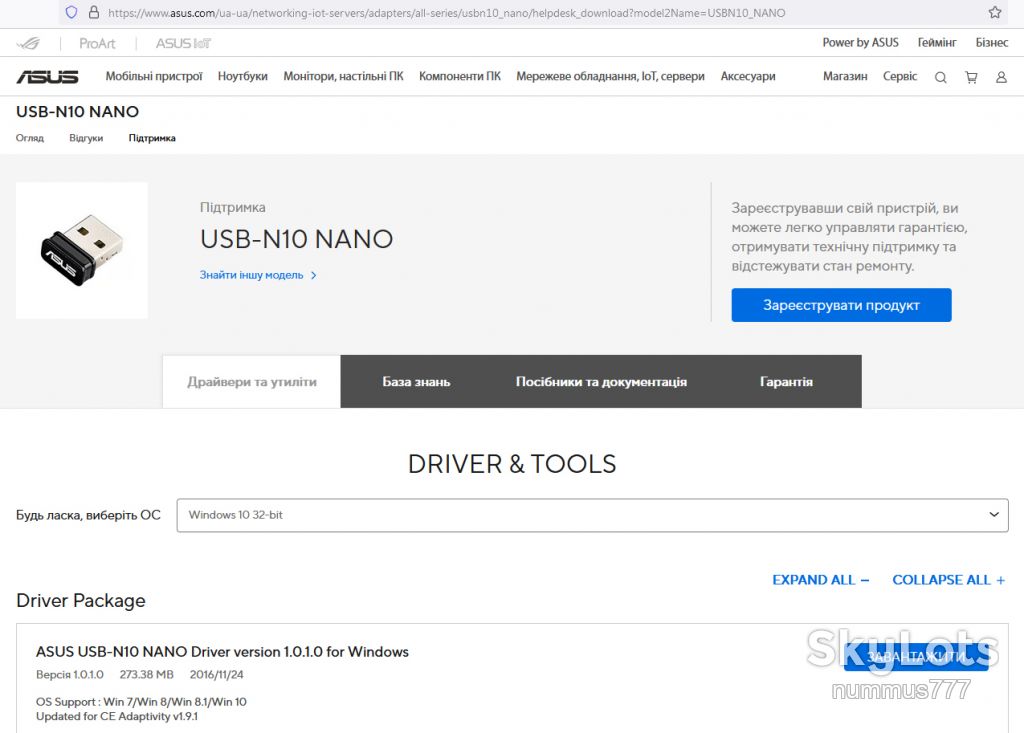Open tracking protection shield
This screenshot has height=733, width=1024.
pyautogui.click(x=72, y=12)
